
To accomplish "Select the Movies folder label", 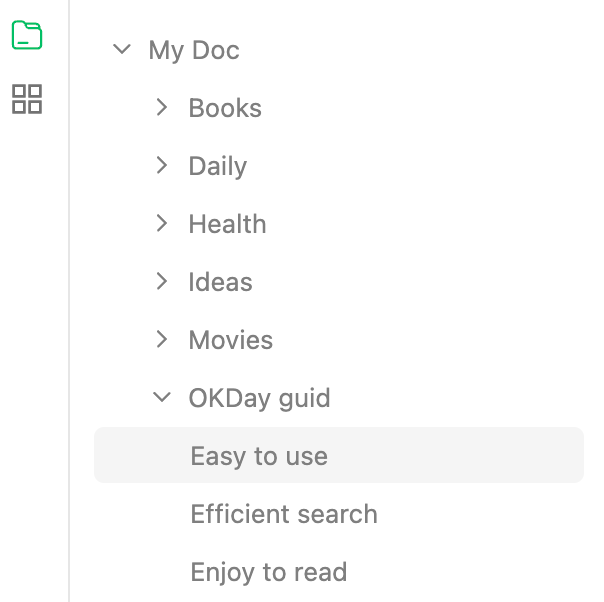I will click(x=230, y=340).
